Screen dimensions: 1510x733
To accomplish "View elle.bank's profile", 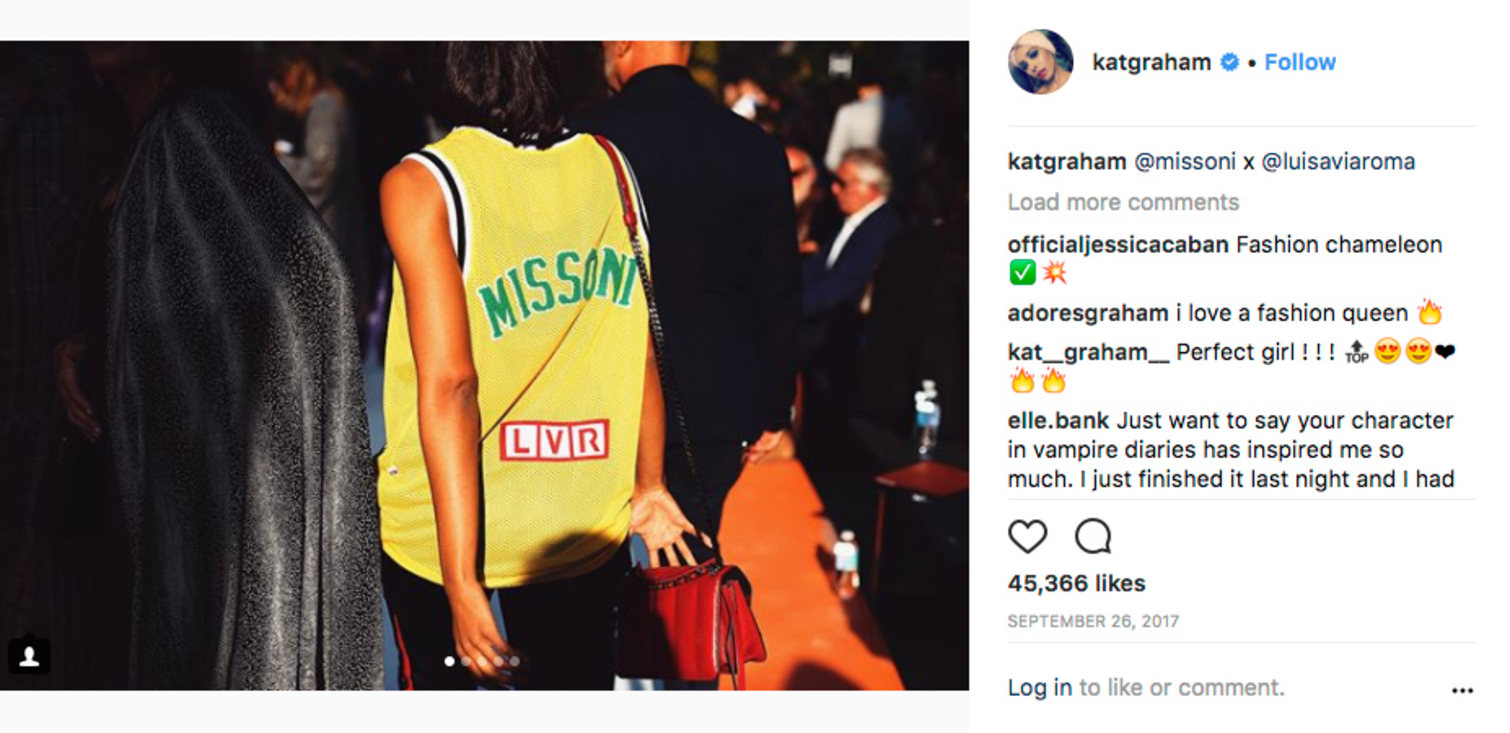I will click(x=1058, y=421).
